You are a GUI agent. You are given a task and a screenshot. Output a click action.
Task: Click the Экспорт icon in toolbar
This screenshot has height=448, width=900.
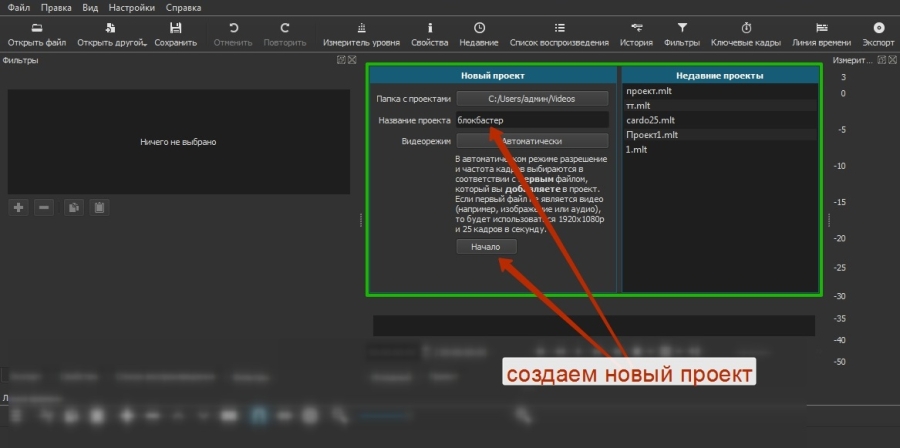878,28
